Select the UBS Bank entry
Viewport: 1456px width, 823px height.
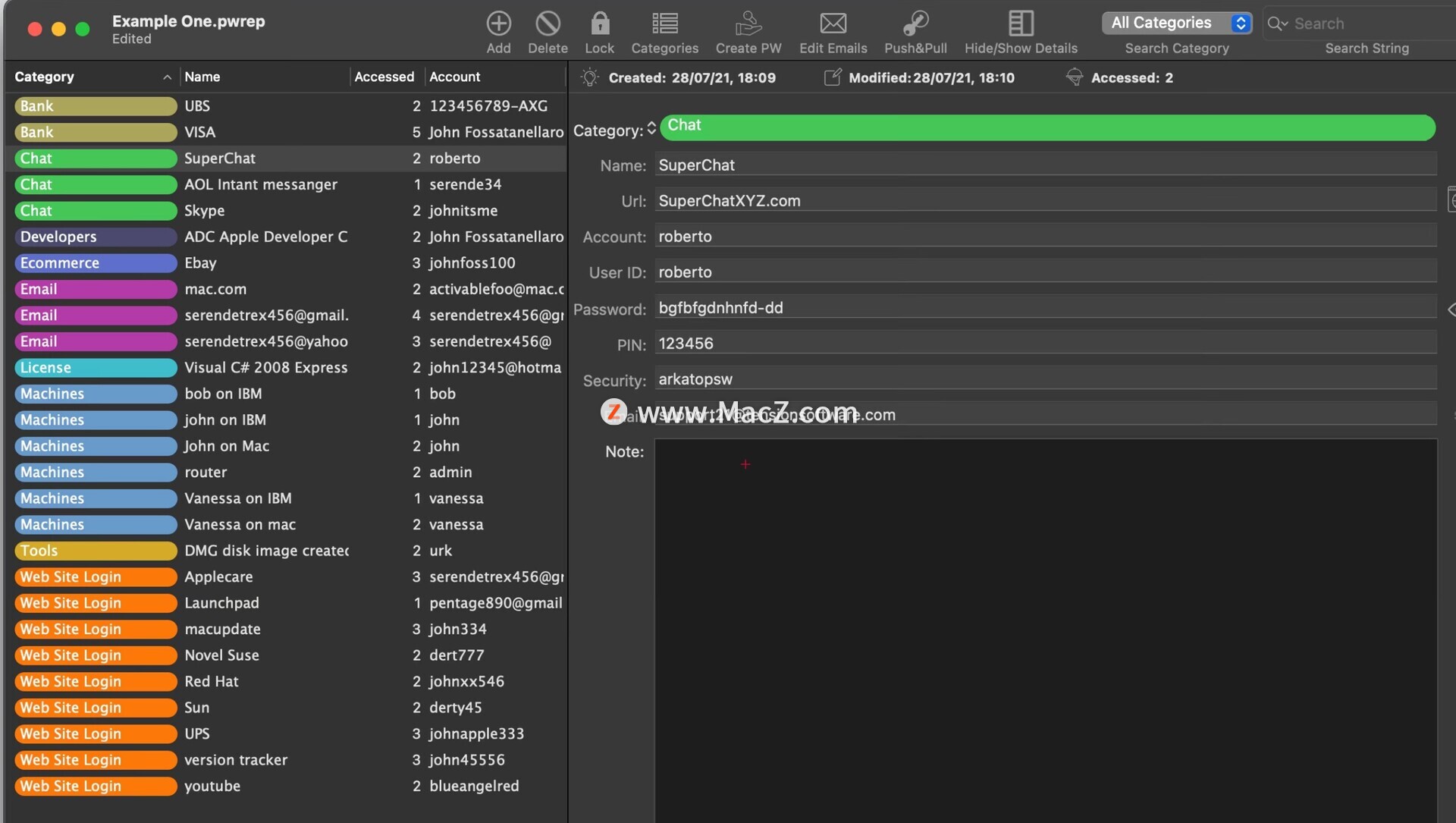pyautogui.click(x=286, y=106)
